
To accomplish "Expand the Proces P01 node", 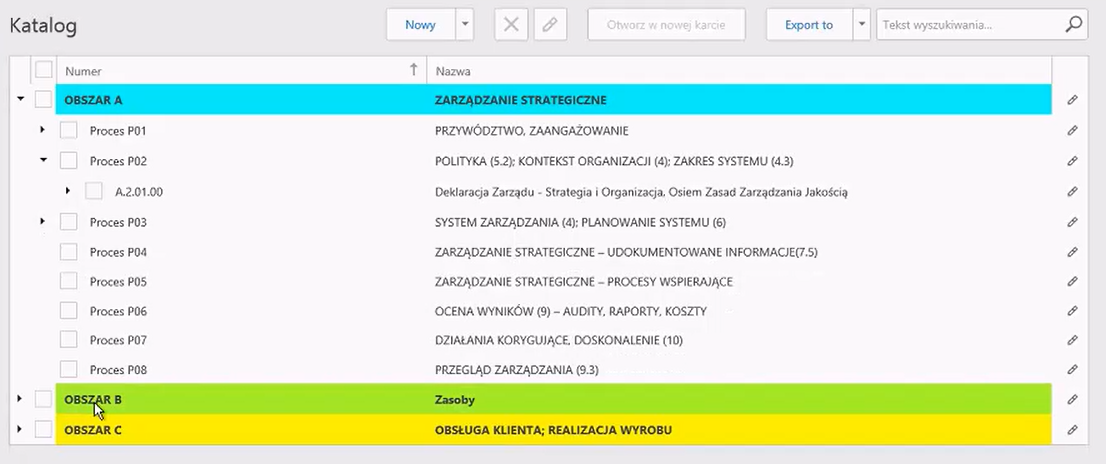I will pos(43,130).
